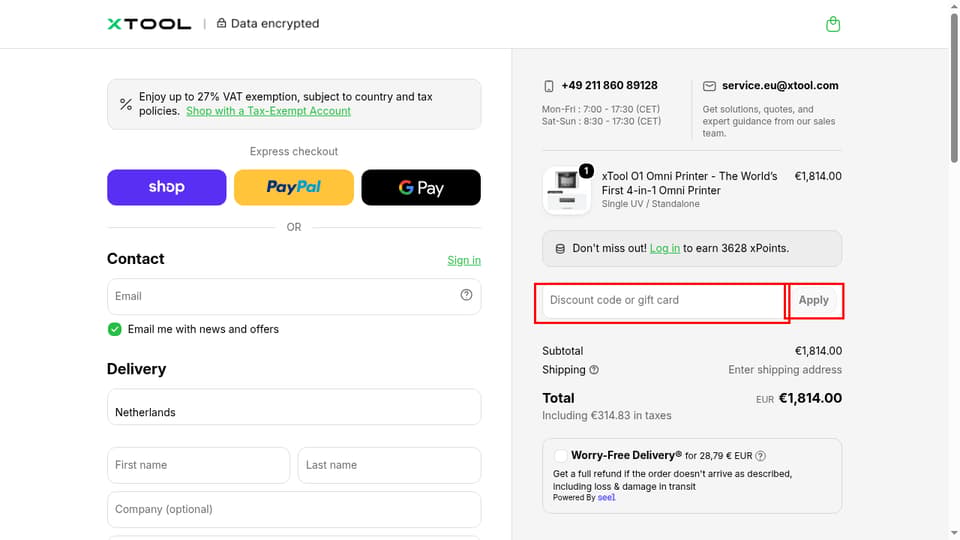Viewport: 960px width, 540px height.
Task: Click the Single UV / Standalone variant text
Action: pyautogui.click(x=650, y=204)
